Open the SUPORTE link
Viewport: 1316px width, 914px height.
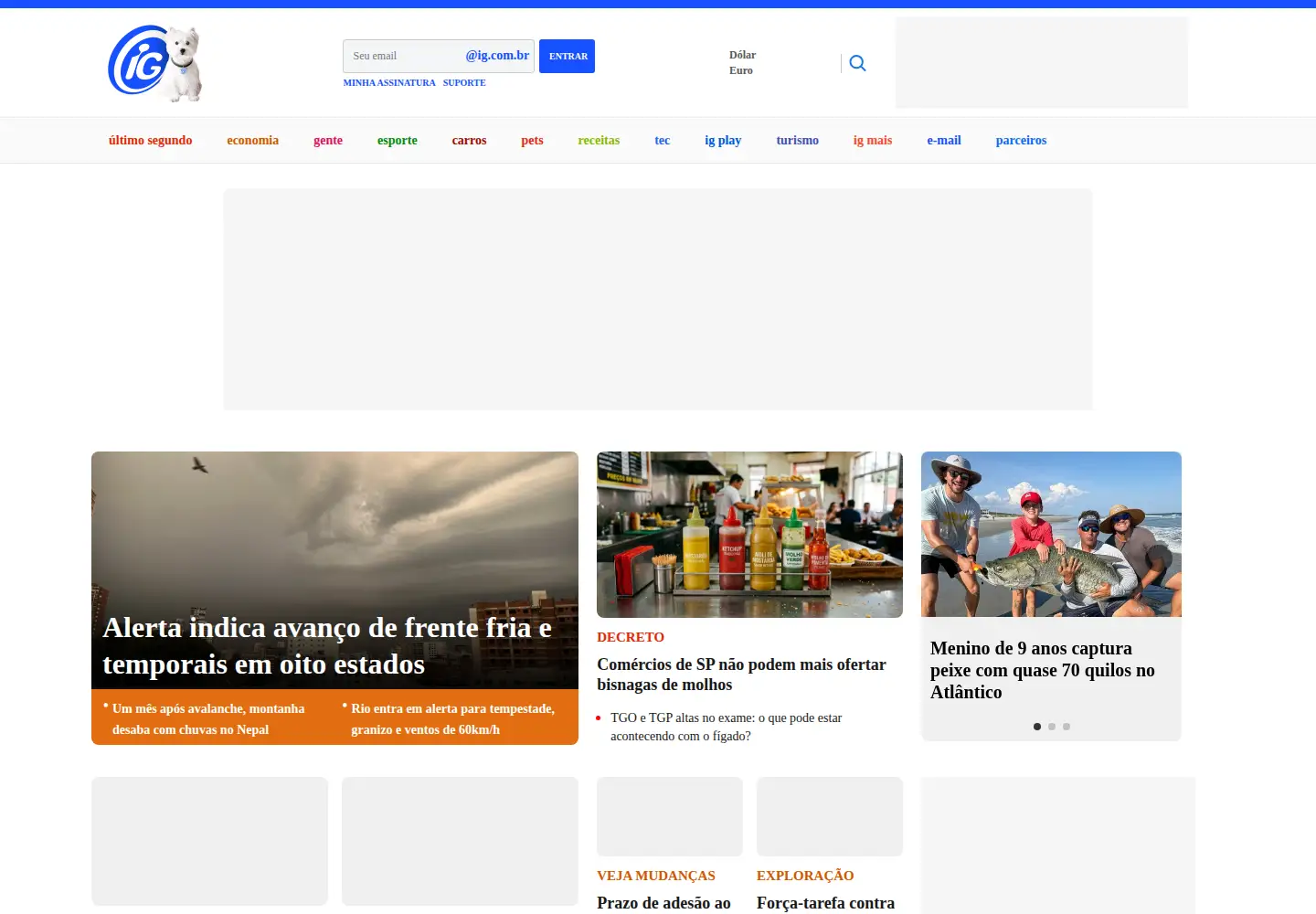(x=464, y=82)
